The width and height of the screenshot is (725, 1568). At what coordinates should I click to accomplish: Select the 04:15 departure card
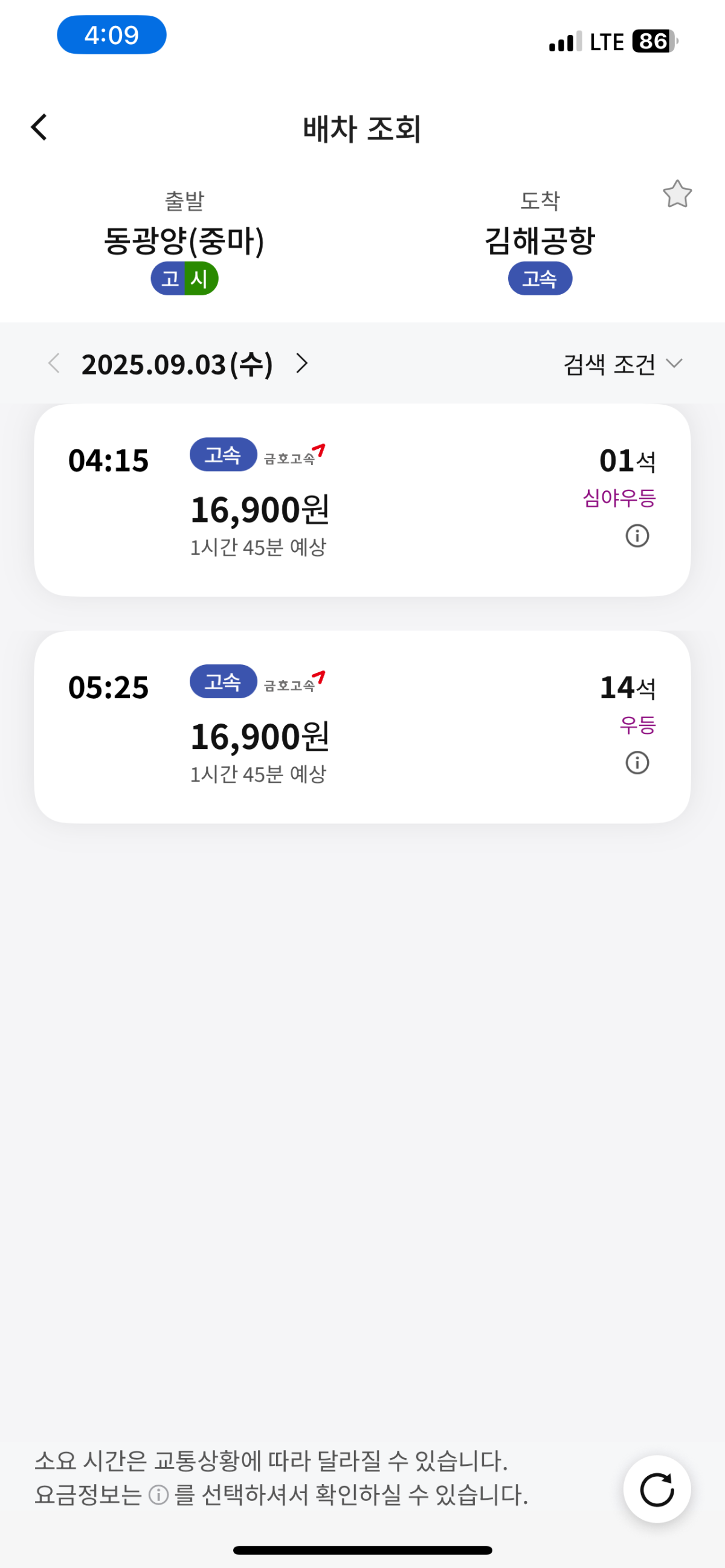coord(362,500)
